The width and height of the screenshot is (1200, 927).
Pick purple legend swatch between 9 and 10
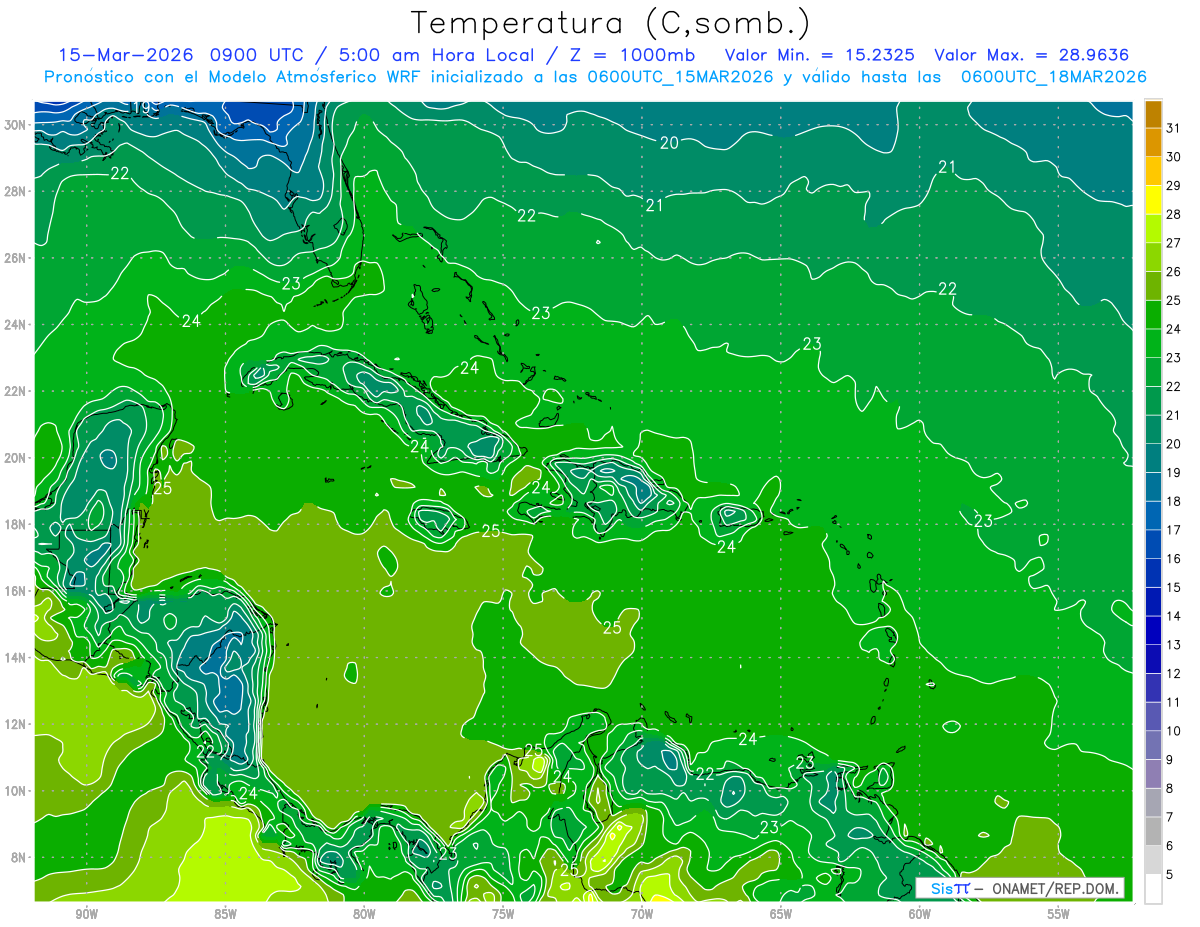click(x=1153, y=746)
